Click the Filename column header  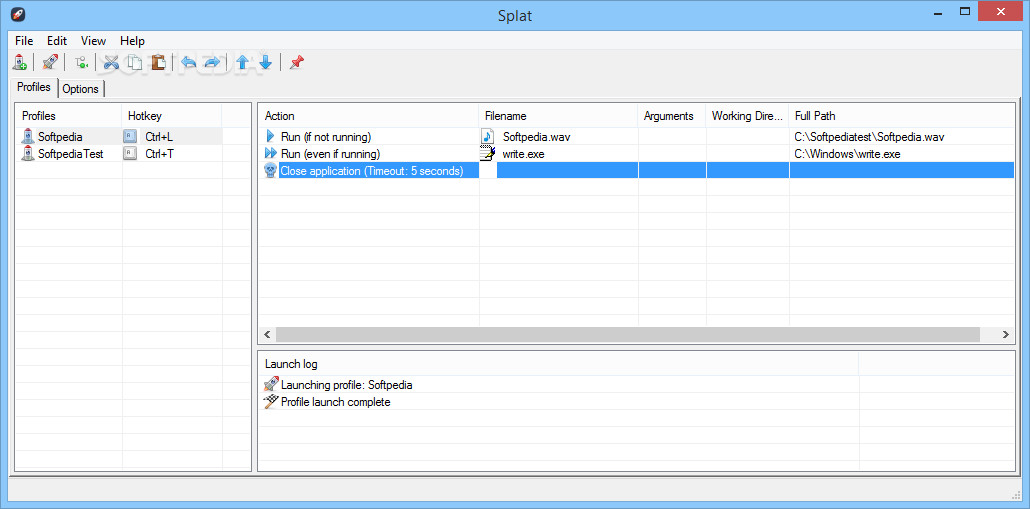[558, 116]
